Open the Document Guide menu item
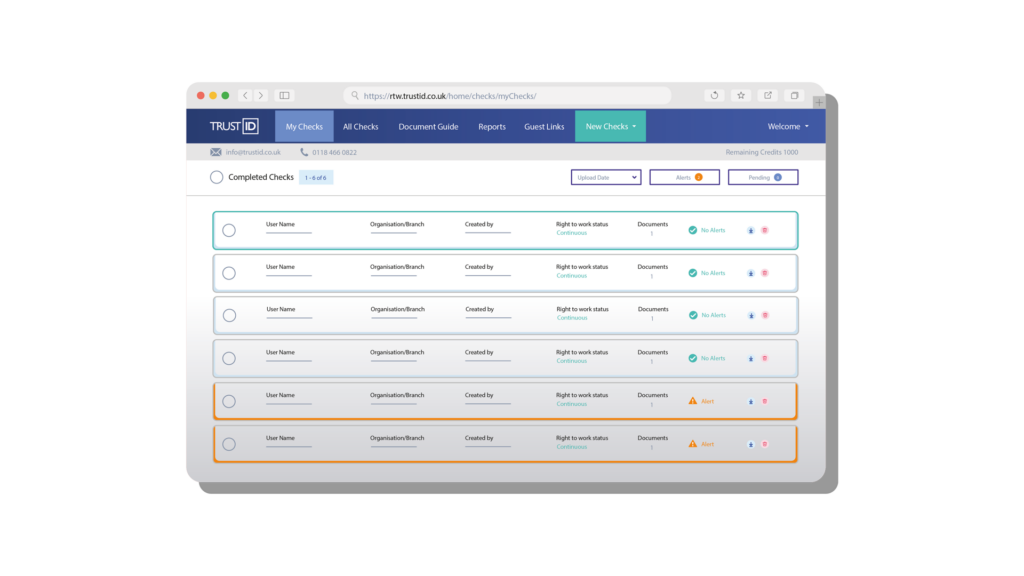The image size is (1024, 576). pyautogui.click(x=428, y=126)
